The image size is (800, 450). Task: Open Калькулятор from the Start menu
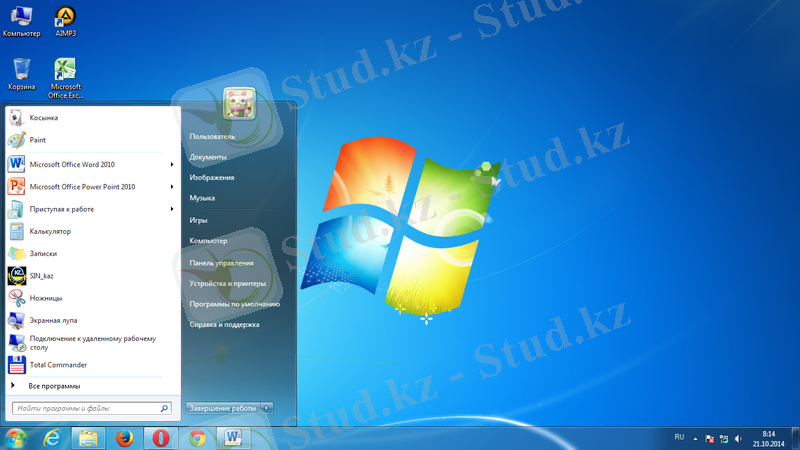[x=50, y=231]
